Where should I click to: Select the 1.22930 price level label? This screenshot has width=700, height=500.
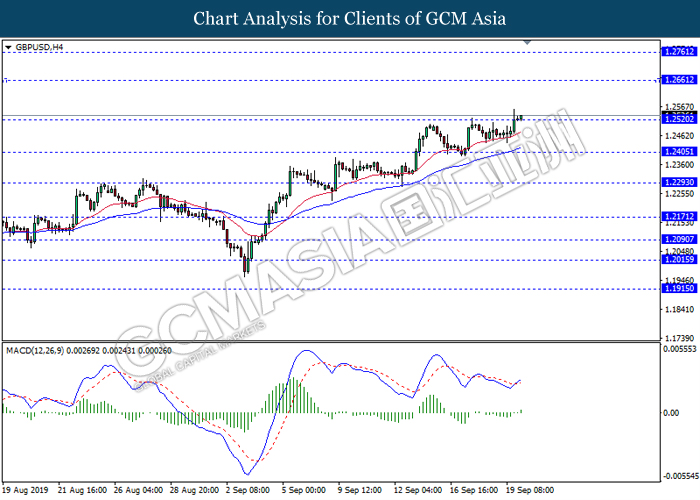679,183
